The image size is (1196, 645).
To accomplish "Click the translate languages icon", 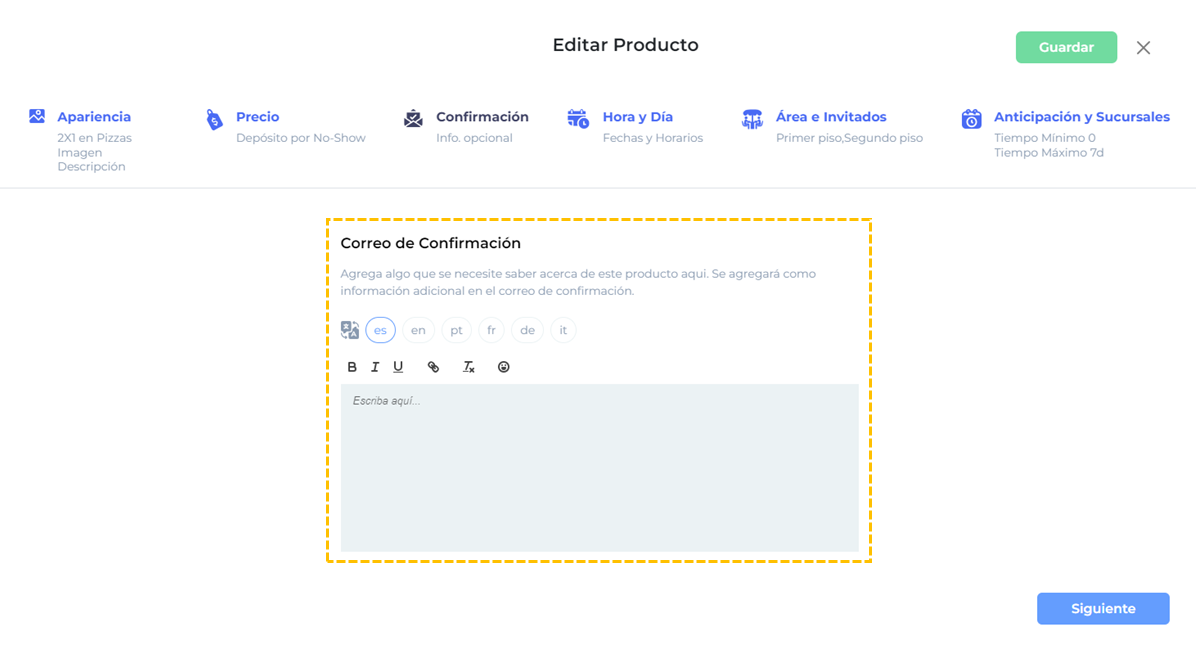I will 349,330.
